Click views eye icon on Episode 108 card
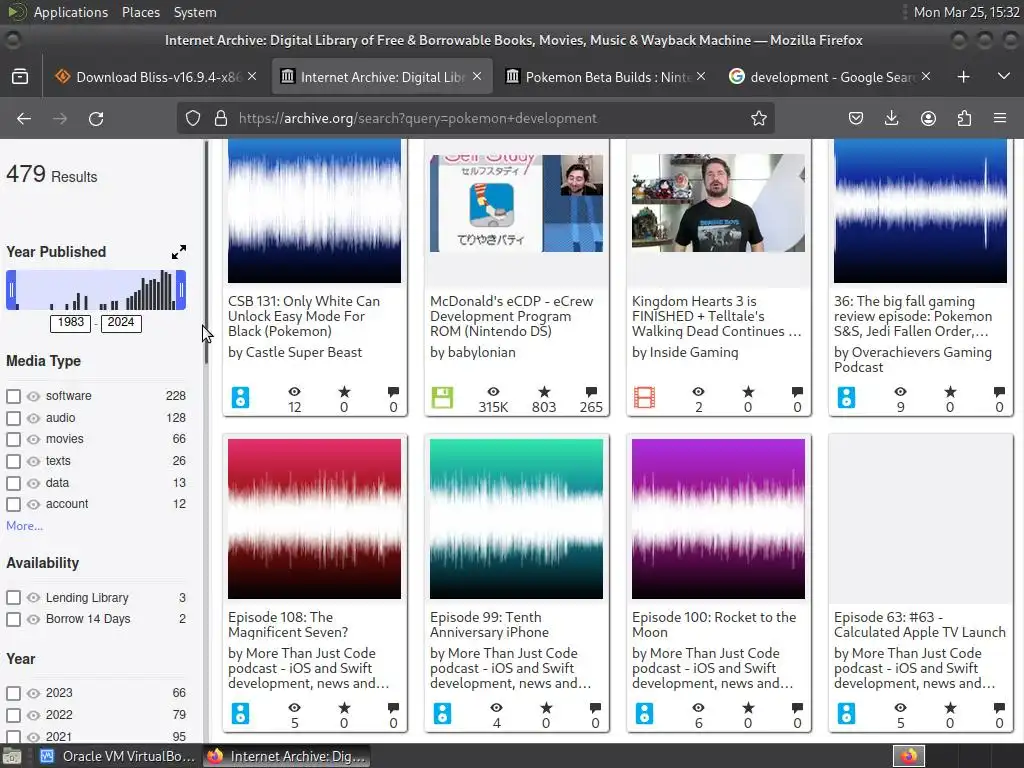This screenshot has height=768, width=1024. (295, 708)
